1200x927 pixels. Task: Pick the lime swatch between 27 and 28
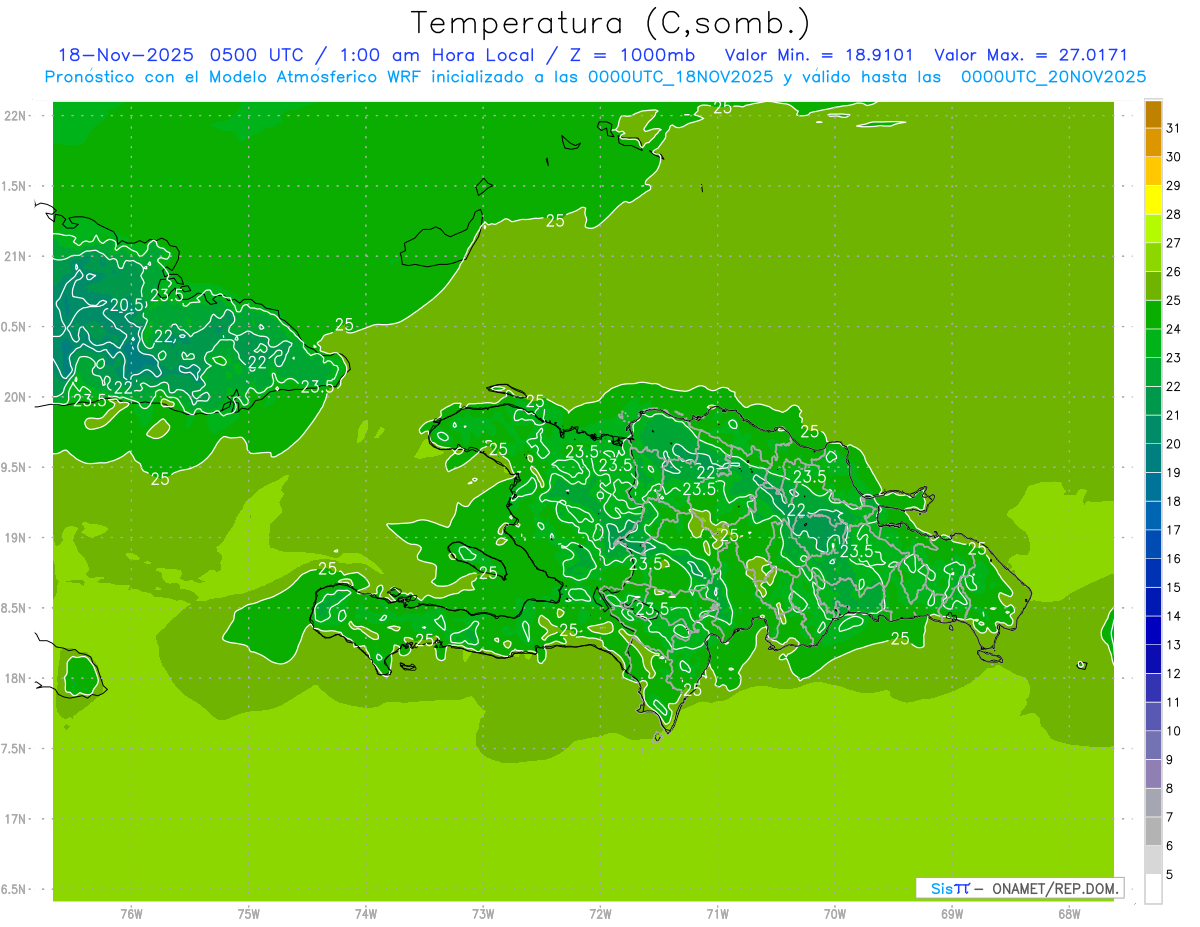click(1153, 229)
